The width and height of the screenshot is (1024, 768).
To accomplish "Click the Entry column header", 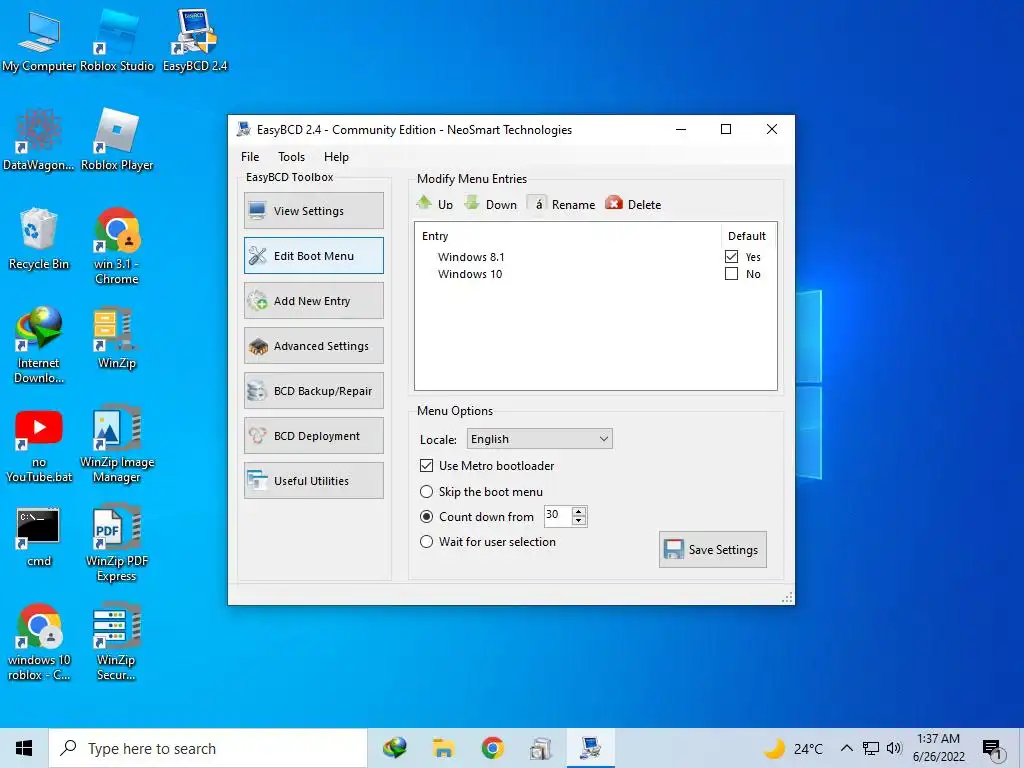I will point(568,236).
